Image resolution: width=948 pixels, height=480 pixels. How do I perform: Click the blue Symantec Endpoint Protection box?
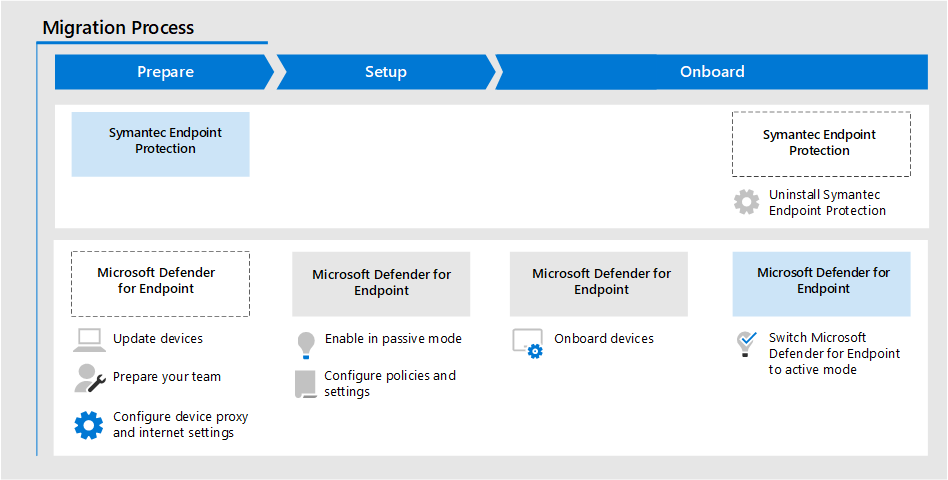tap(160, 144)
